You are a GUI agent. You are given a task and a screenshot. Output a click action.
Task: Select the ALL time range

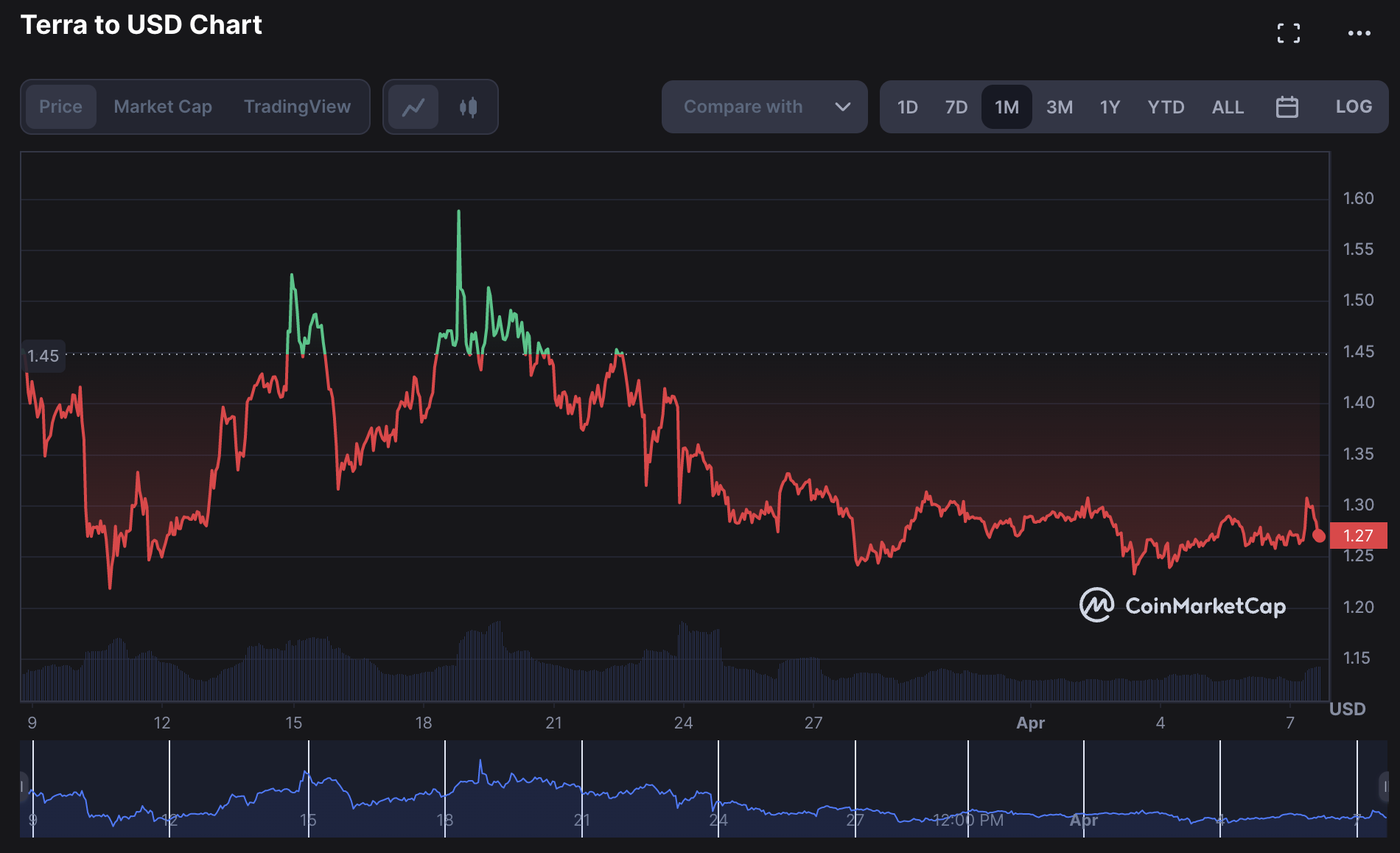coord(1227,108)
